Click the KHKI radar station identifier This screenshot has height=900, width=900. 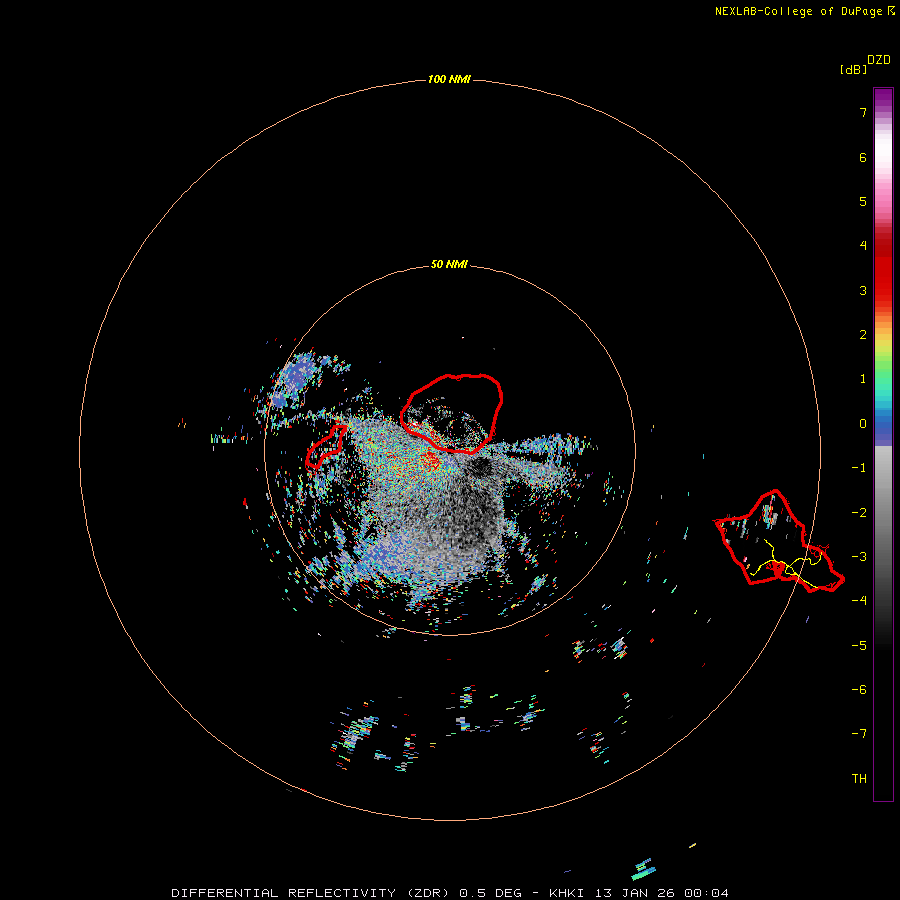pos(569,893)
